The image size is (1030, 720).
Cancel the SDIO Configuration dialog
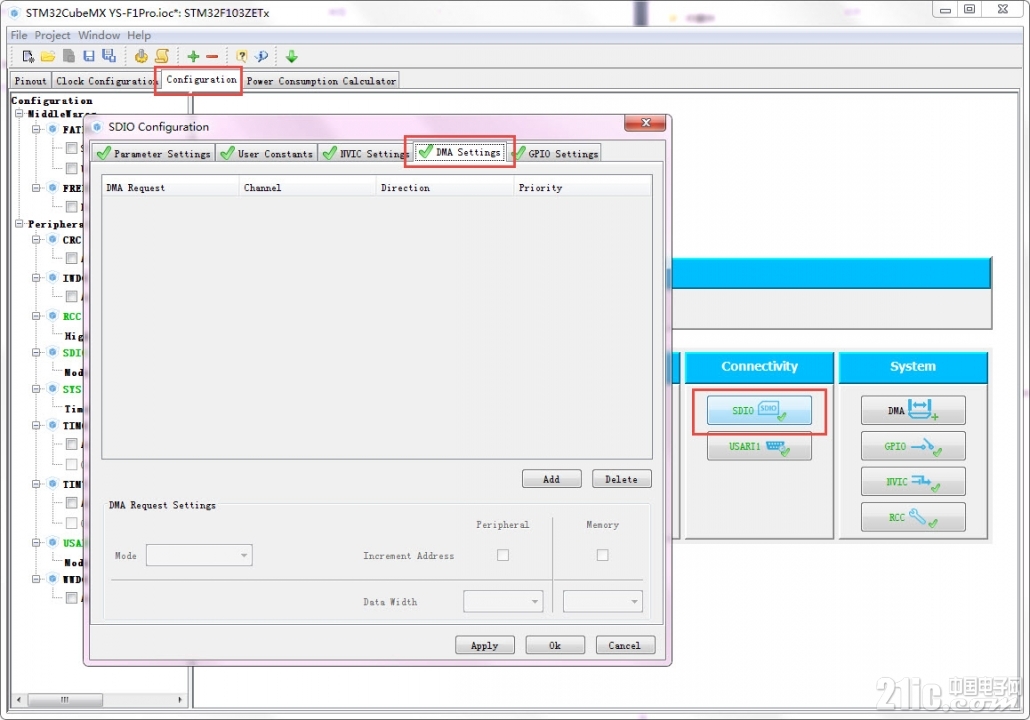[625, 645]
